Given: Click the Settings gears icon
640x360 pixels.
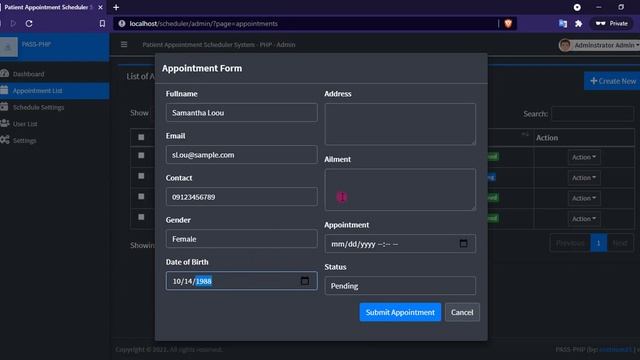Looking at the screenshot, I should pyautogui.click(x=4, y=140).
